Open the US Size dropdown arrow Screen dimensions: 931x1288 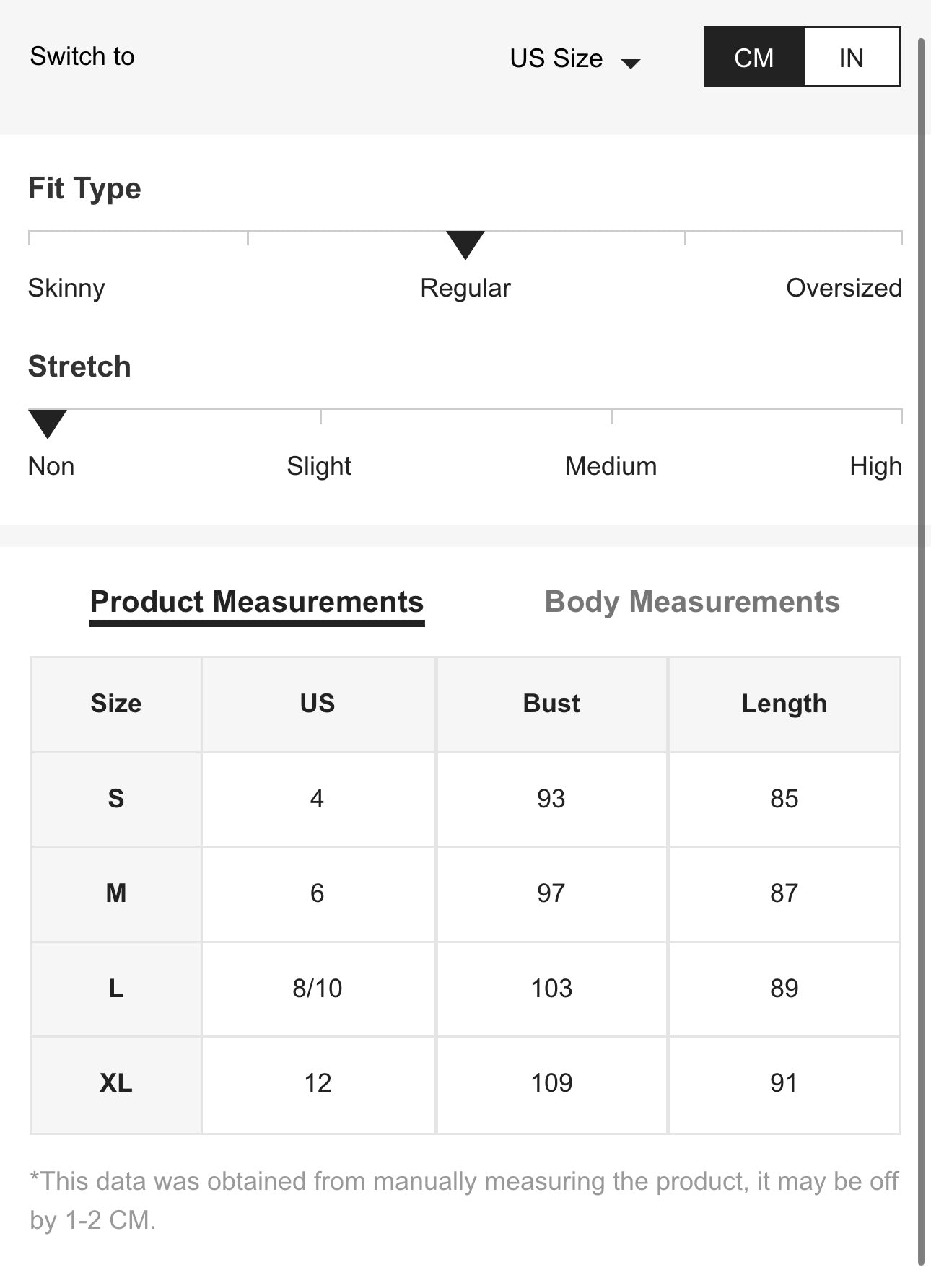click(x=631, y=63)
